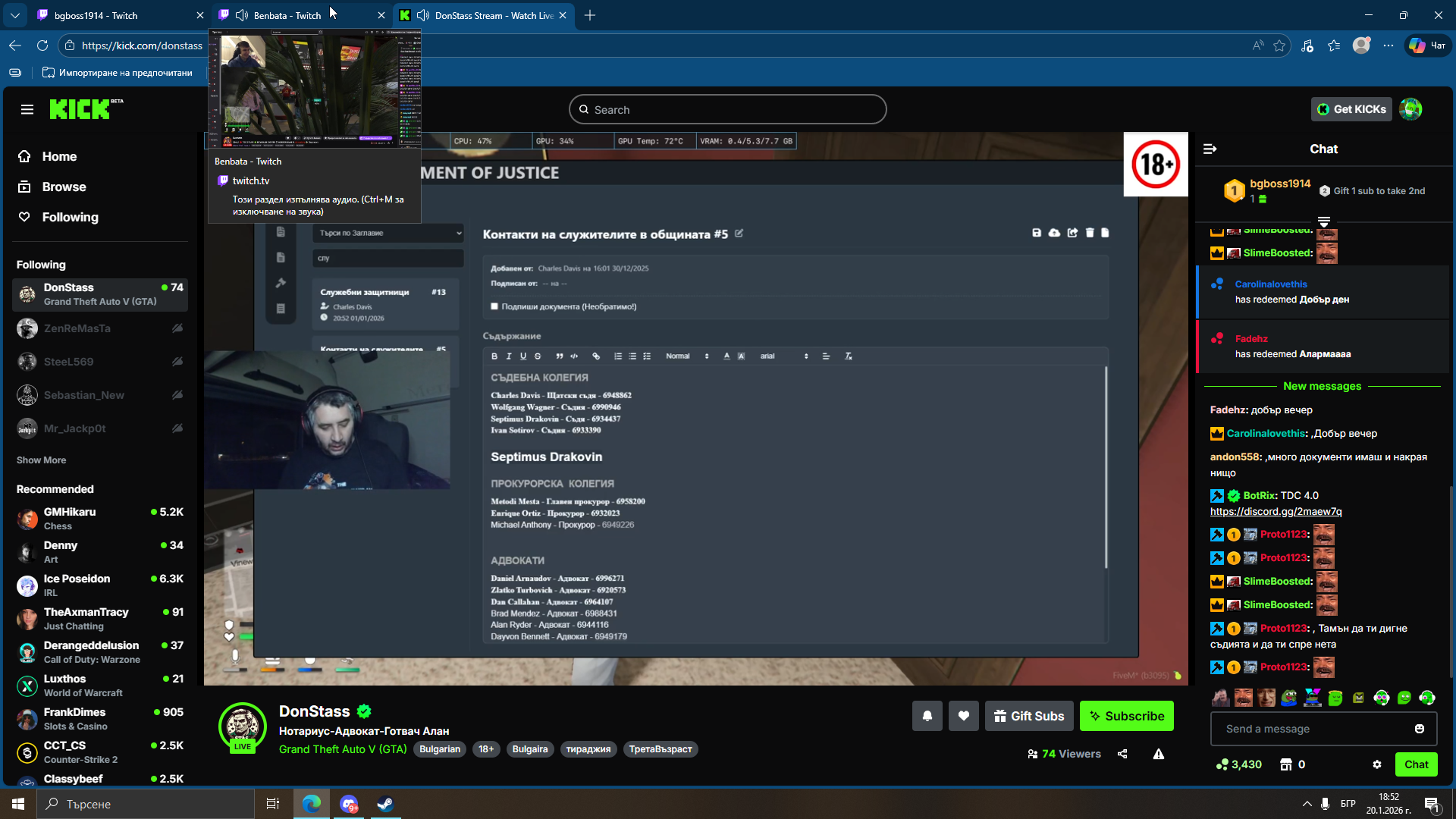1456x819 pixels.
Task: View channel points balance 3,430
Action: point(1239,764)
